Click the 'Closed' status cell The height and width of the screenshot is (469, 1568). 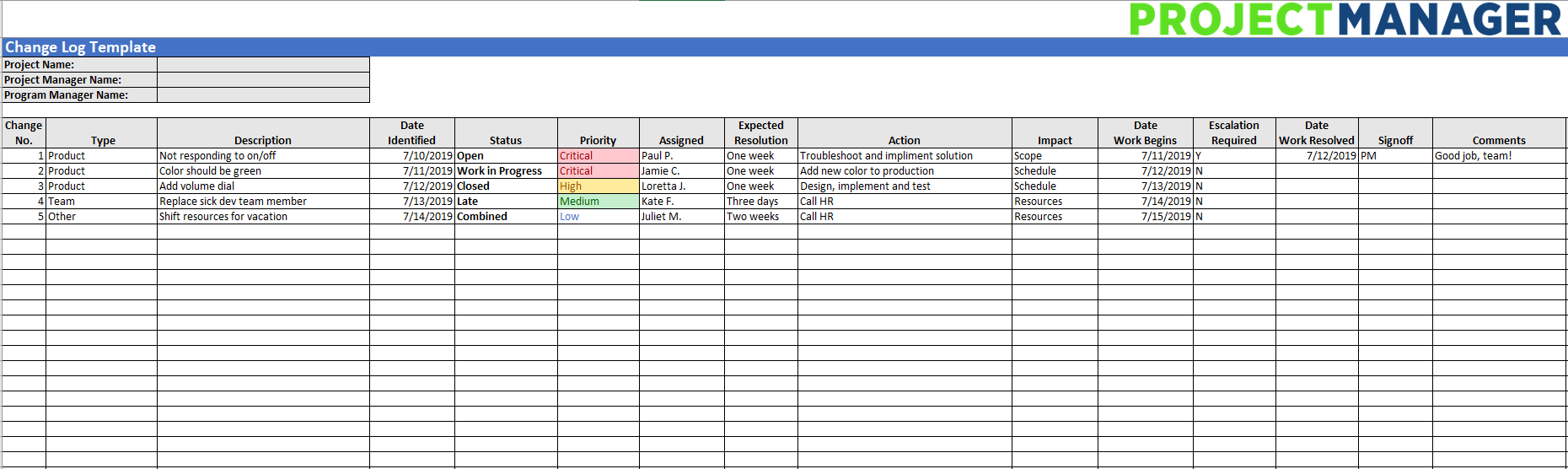[x=506, y=186]
